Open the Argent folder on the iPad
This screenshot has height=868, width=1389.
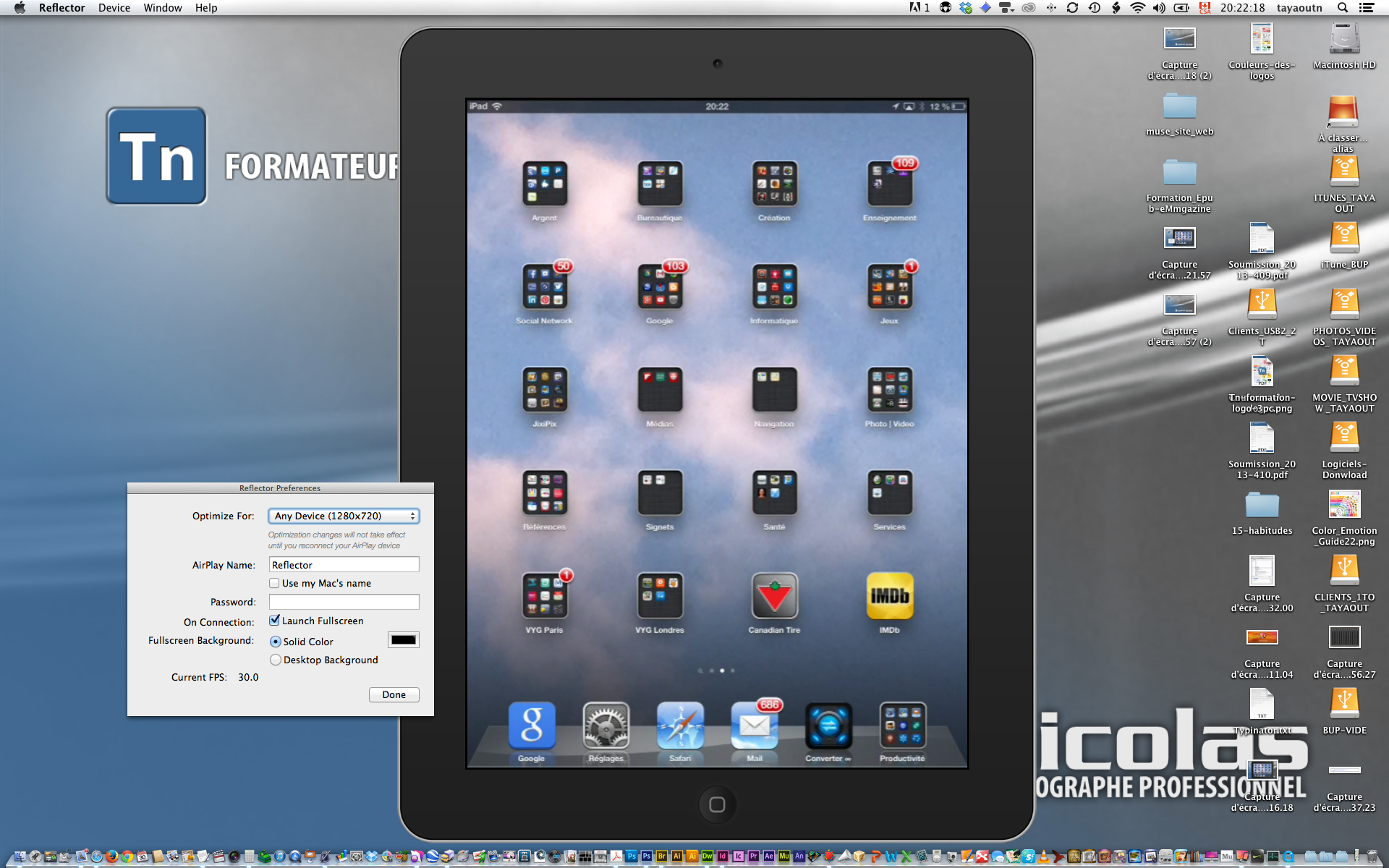[x=545, y=184]
